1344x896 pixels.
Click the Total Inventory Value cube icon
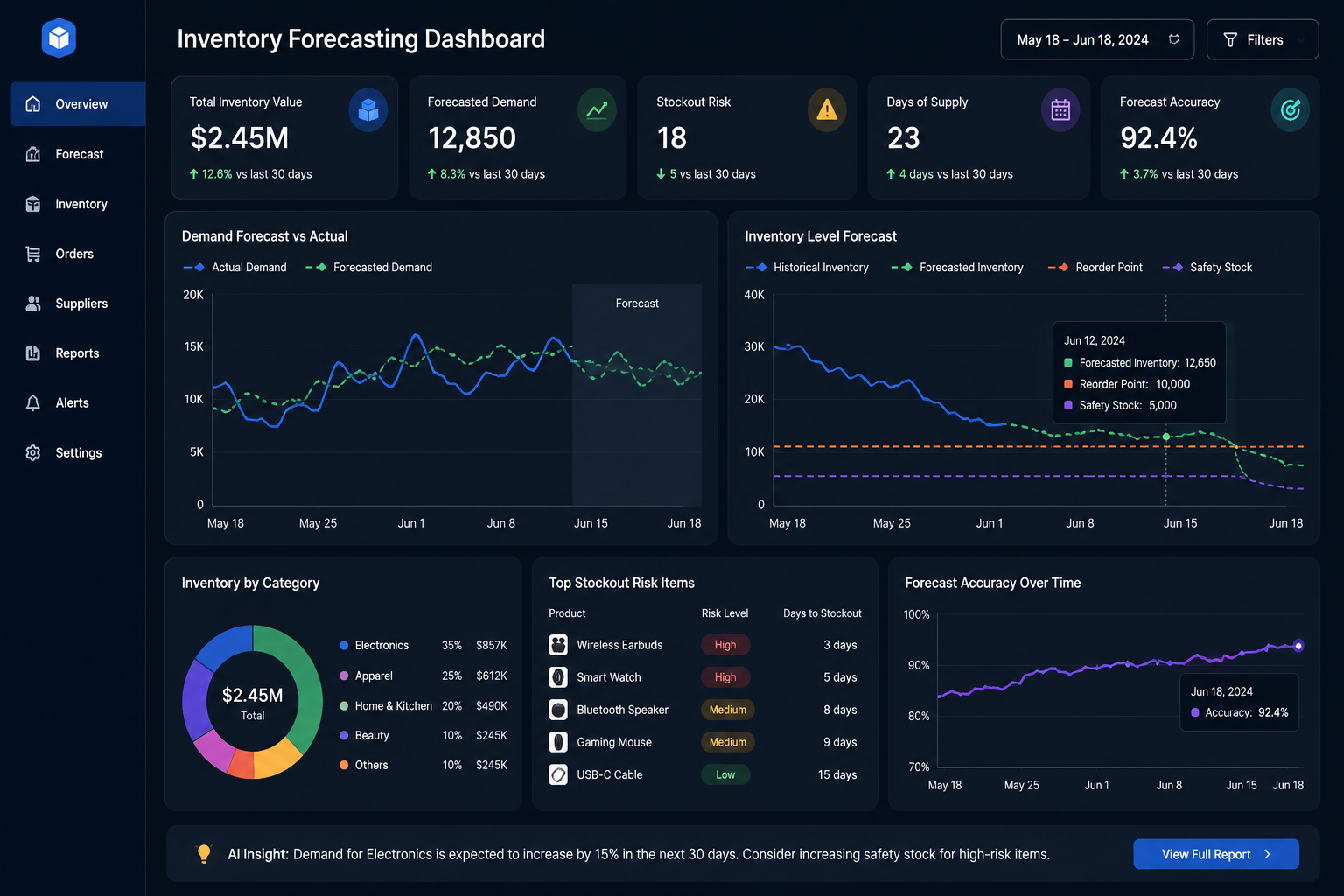[x=368, y=110]
